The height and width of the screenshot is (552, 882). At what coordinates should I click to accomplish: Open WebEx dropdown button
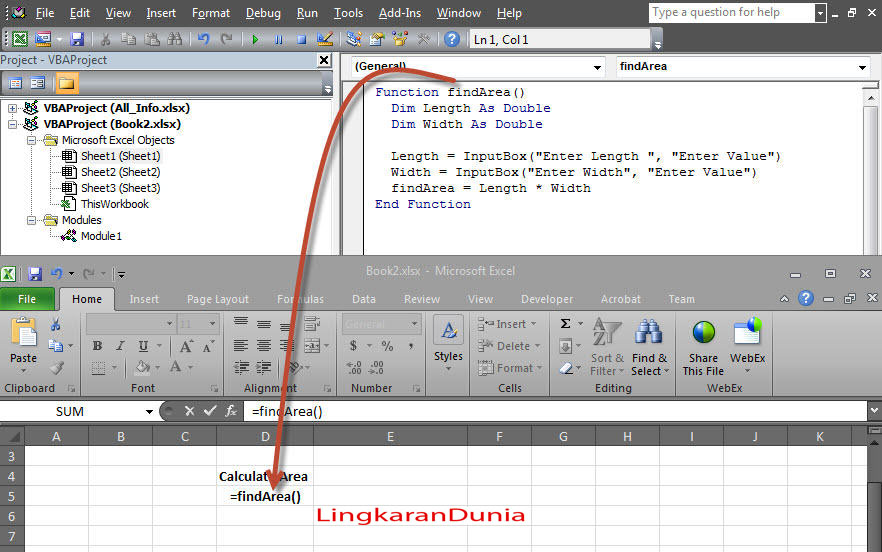(x=748, y=345)
